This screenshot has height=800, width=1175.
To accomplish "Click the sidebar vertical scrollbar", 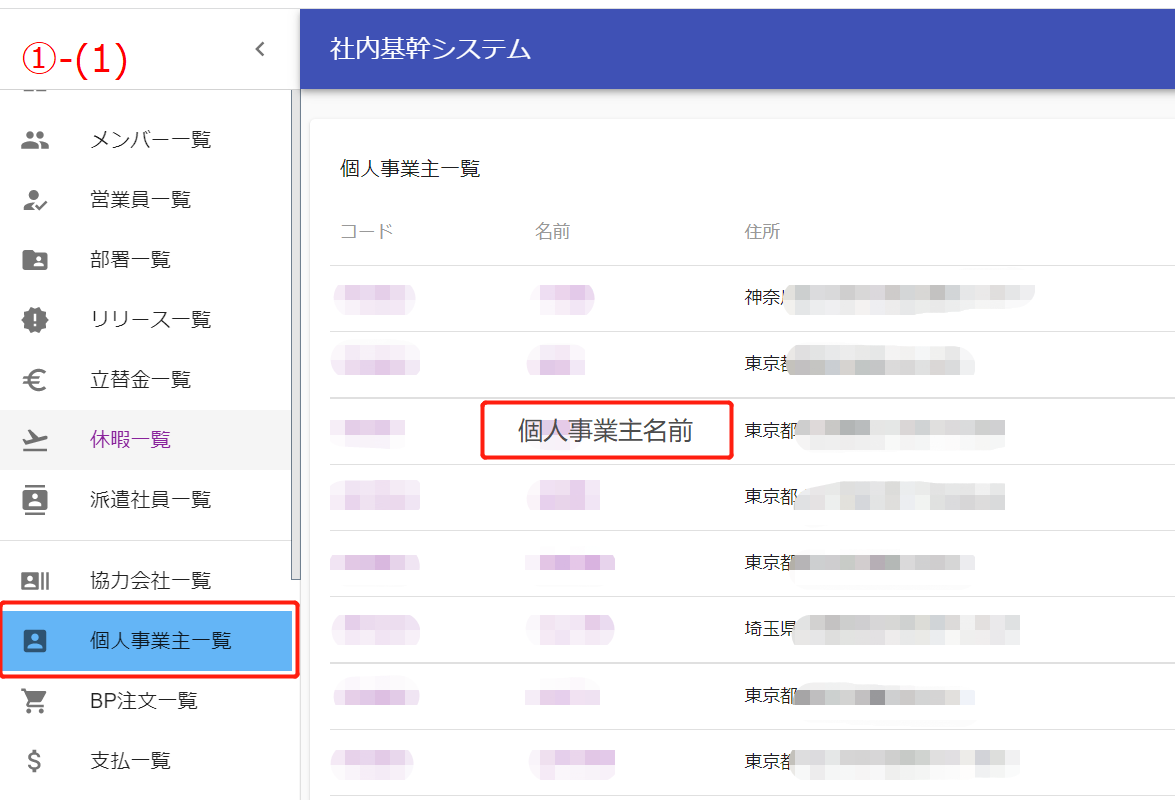I will (295, 330).
